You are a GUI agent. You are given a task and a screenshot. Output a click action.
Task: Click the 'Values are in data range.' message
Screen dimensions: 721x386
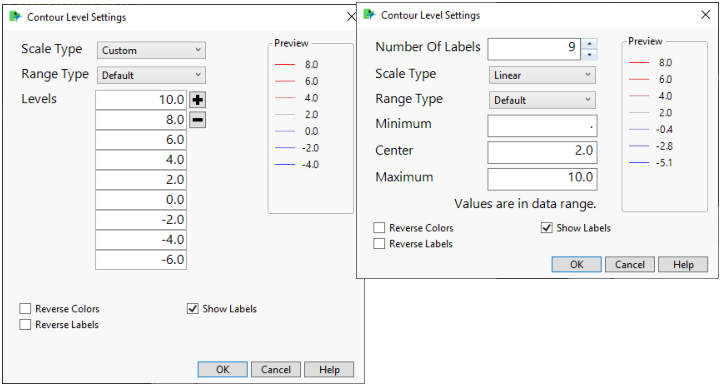(525, 204)
